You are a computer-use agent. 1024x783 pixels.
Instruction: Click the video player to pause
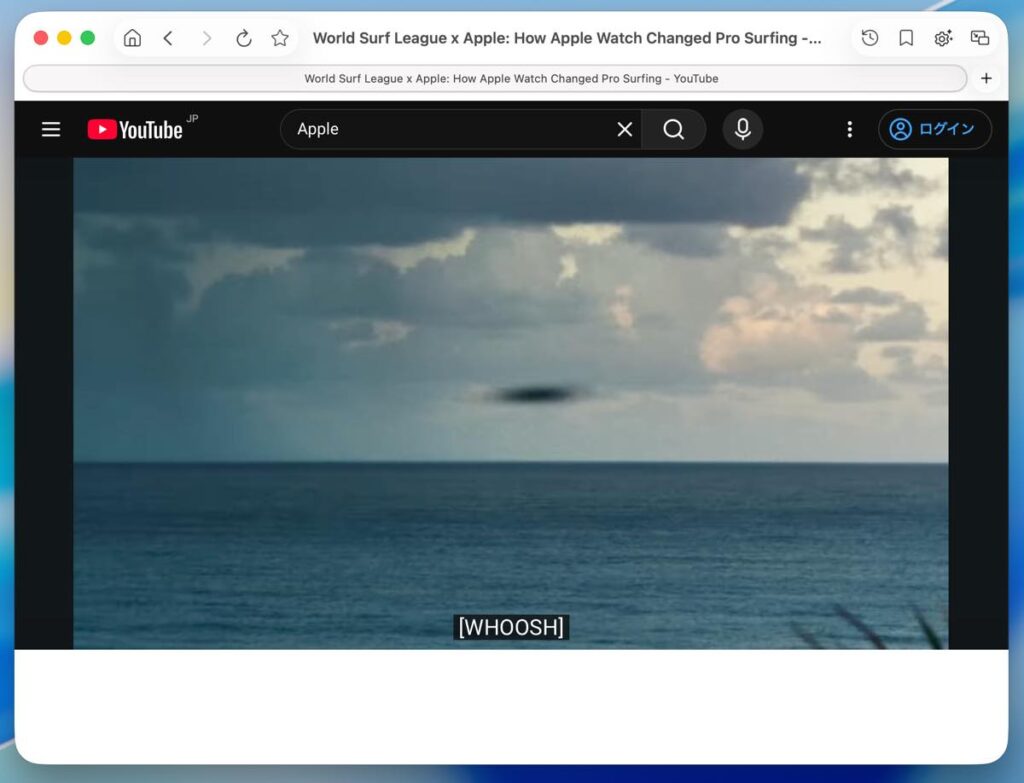511,403
